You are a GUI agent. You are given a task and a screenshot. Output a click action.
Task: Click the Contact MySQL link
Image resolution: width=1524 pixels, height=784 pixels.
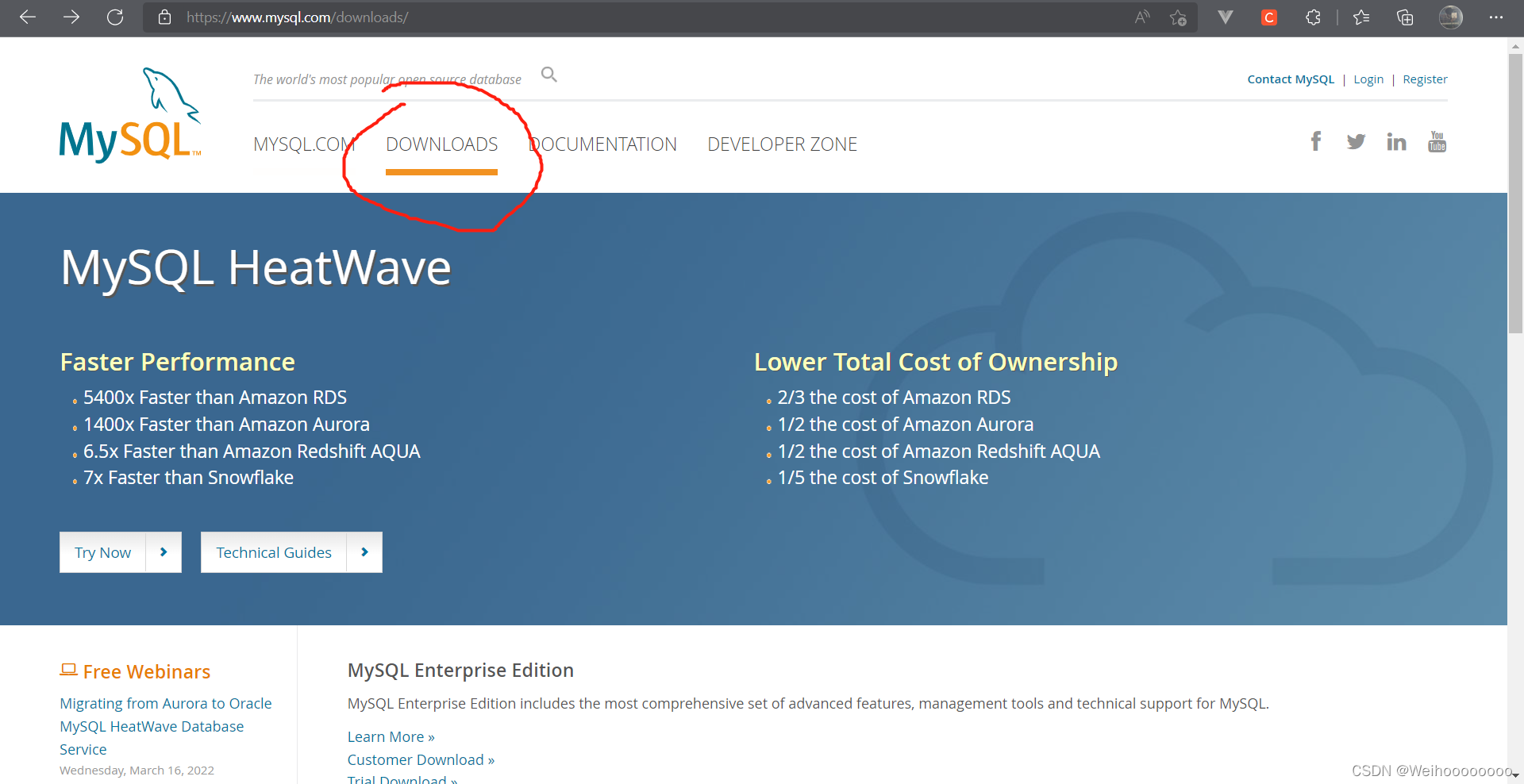[1291, 79]
